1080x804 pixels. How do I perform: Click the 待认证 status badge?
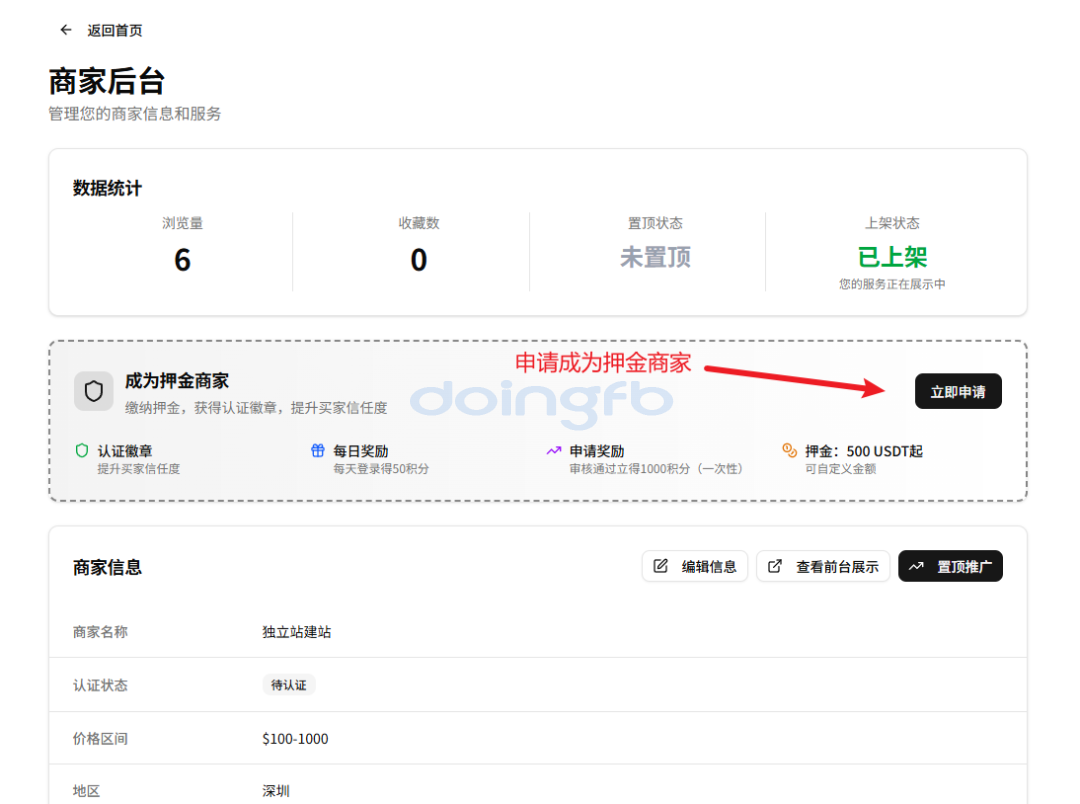(289, 685)
